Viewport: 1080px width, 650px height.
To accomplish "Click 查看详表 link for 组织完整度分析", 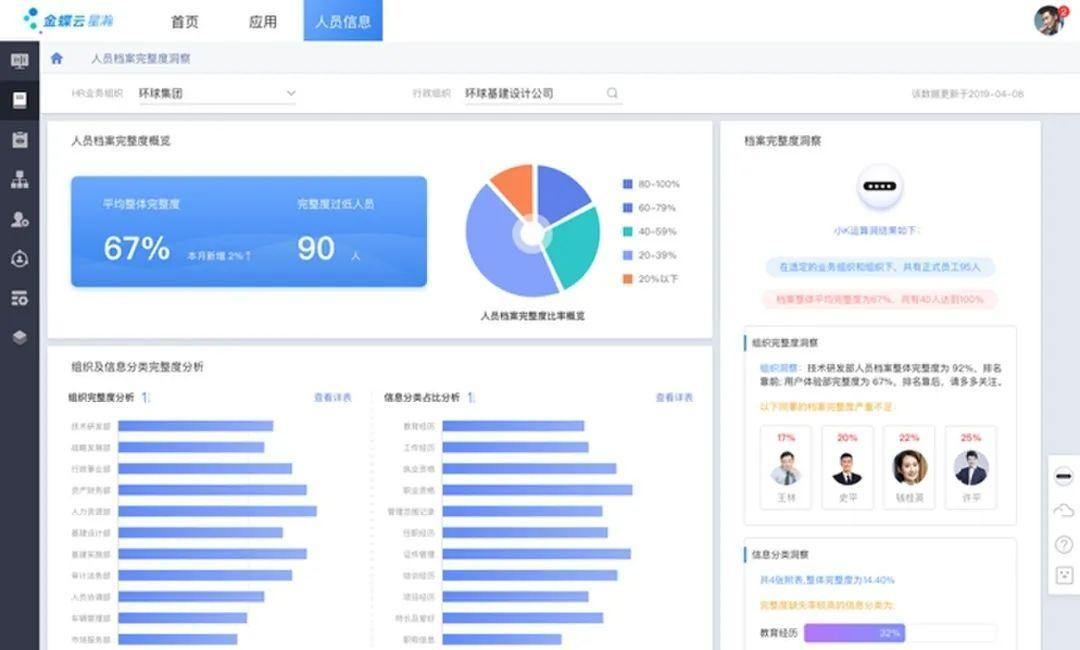I will pyautogui.click(x=333, y=397).
